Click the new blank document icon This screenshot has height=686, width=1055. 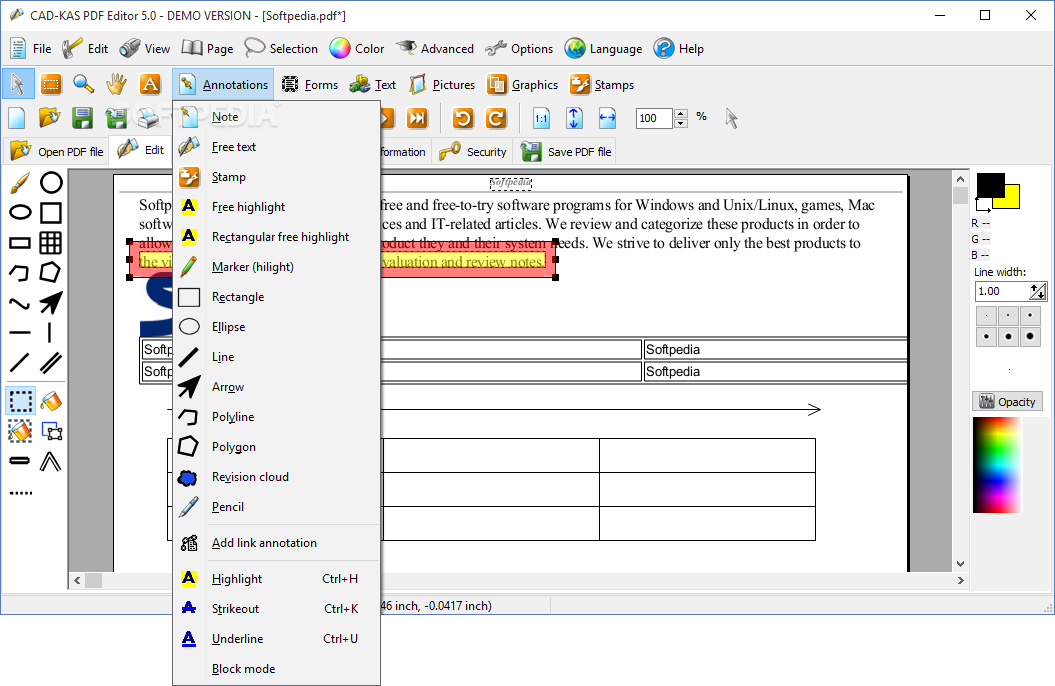[17, 118]
